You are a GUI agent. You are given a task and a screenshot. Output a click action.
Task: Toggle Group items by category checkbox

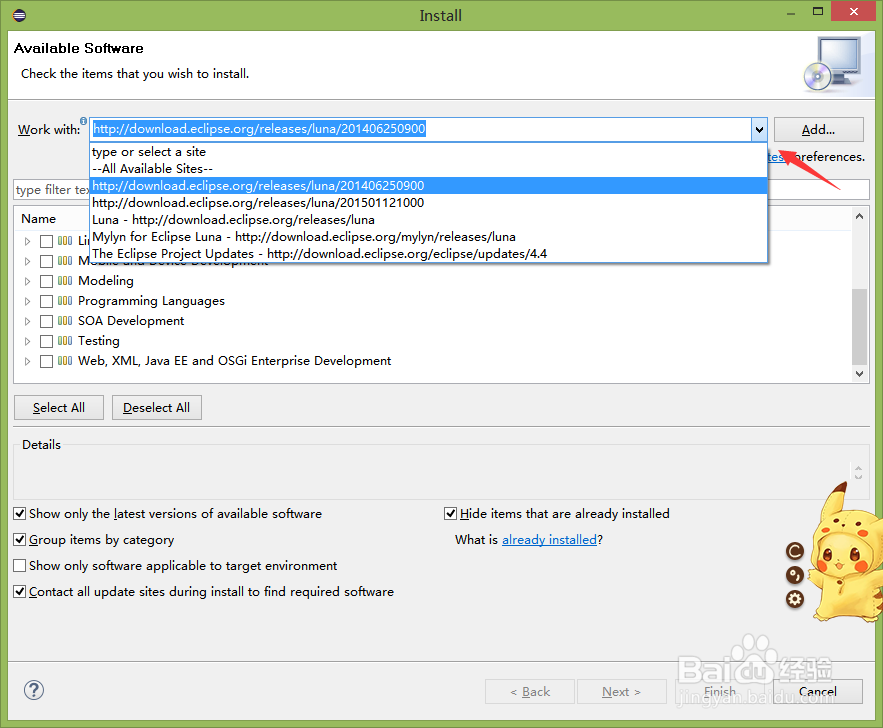click(20, 539)
